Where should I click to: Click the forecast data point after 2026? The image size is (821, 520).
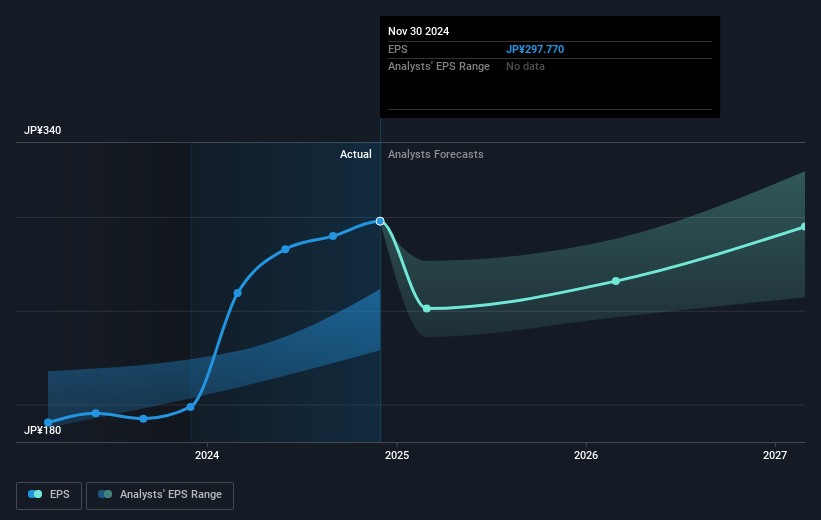616,281
